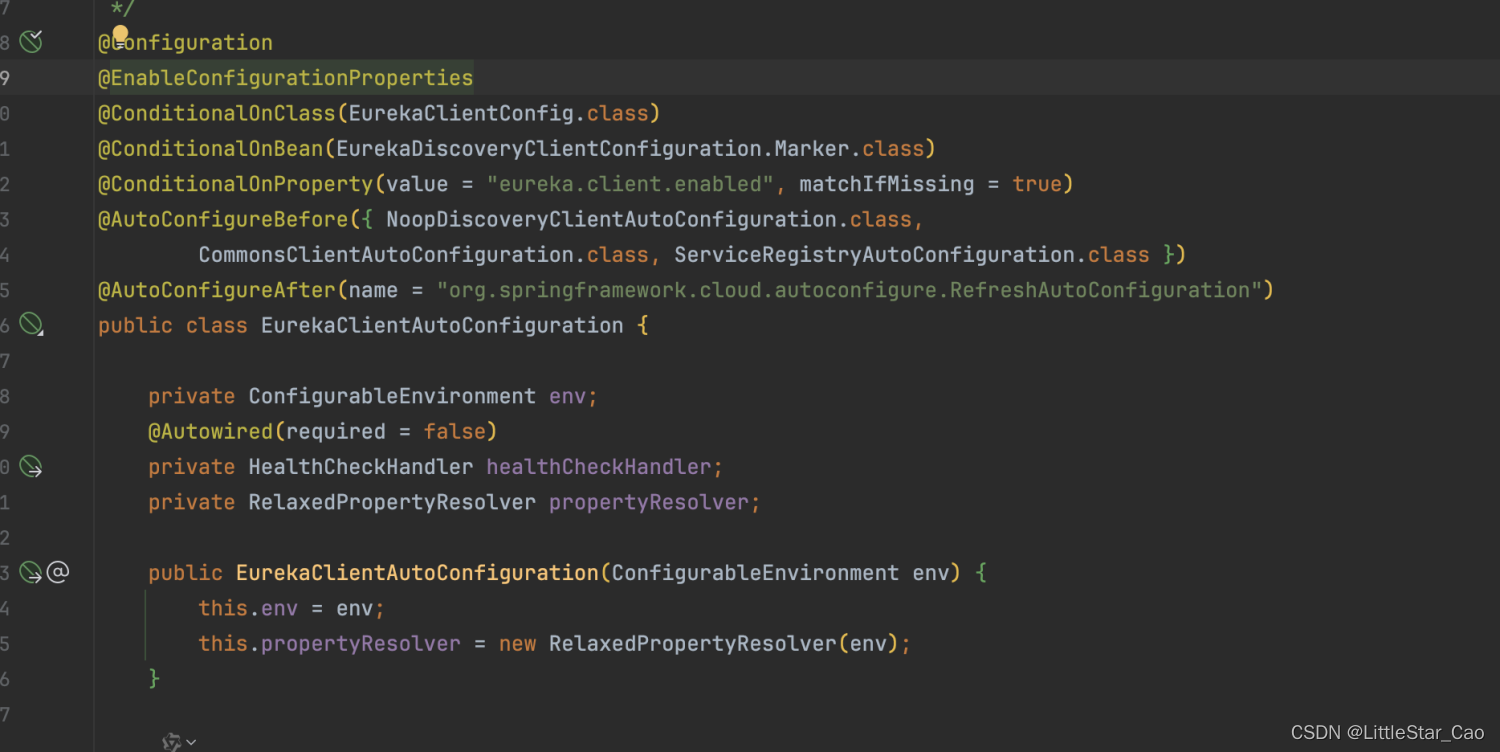Click the required attribute of @Autowired
Screen dimensions: 1500x752
[x=335, y=431]
